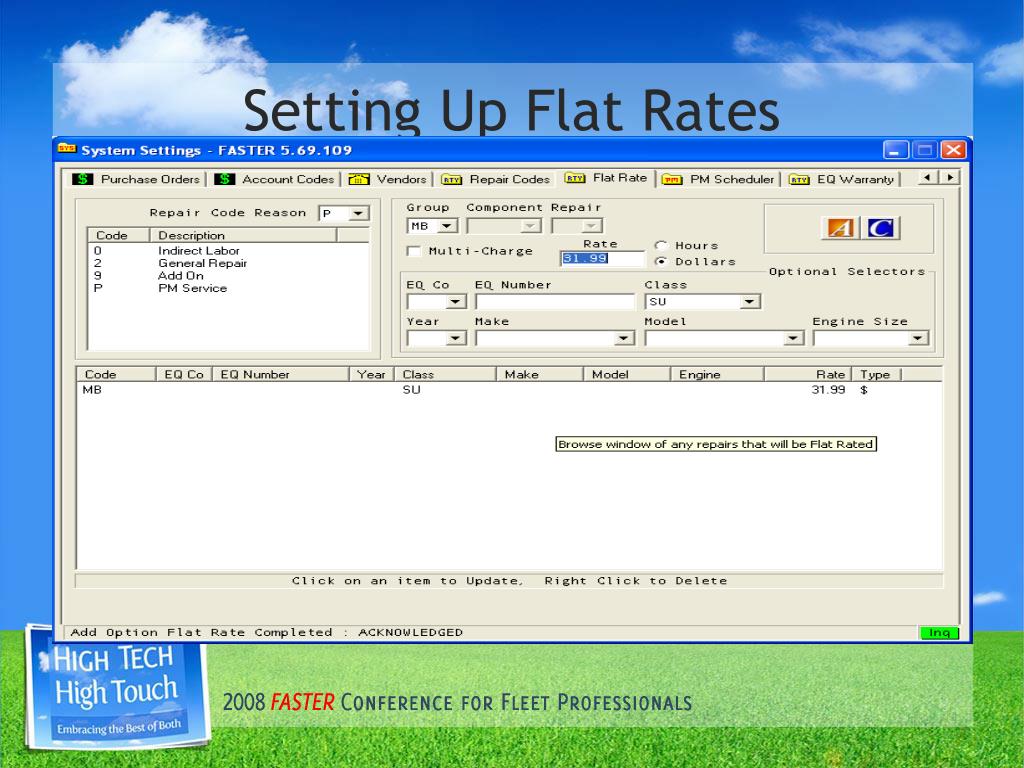Click the Flat Rate tab icon
Screen dimensions: 1024x768
[x=575, y=178]
